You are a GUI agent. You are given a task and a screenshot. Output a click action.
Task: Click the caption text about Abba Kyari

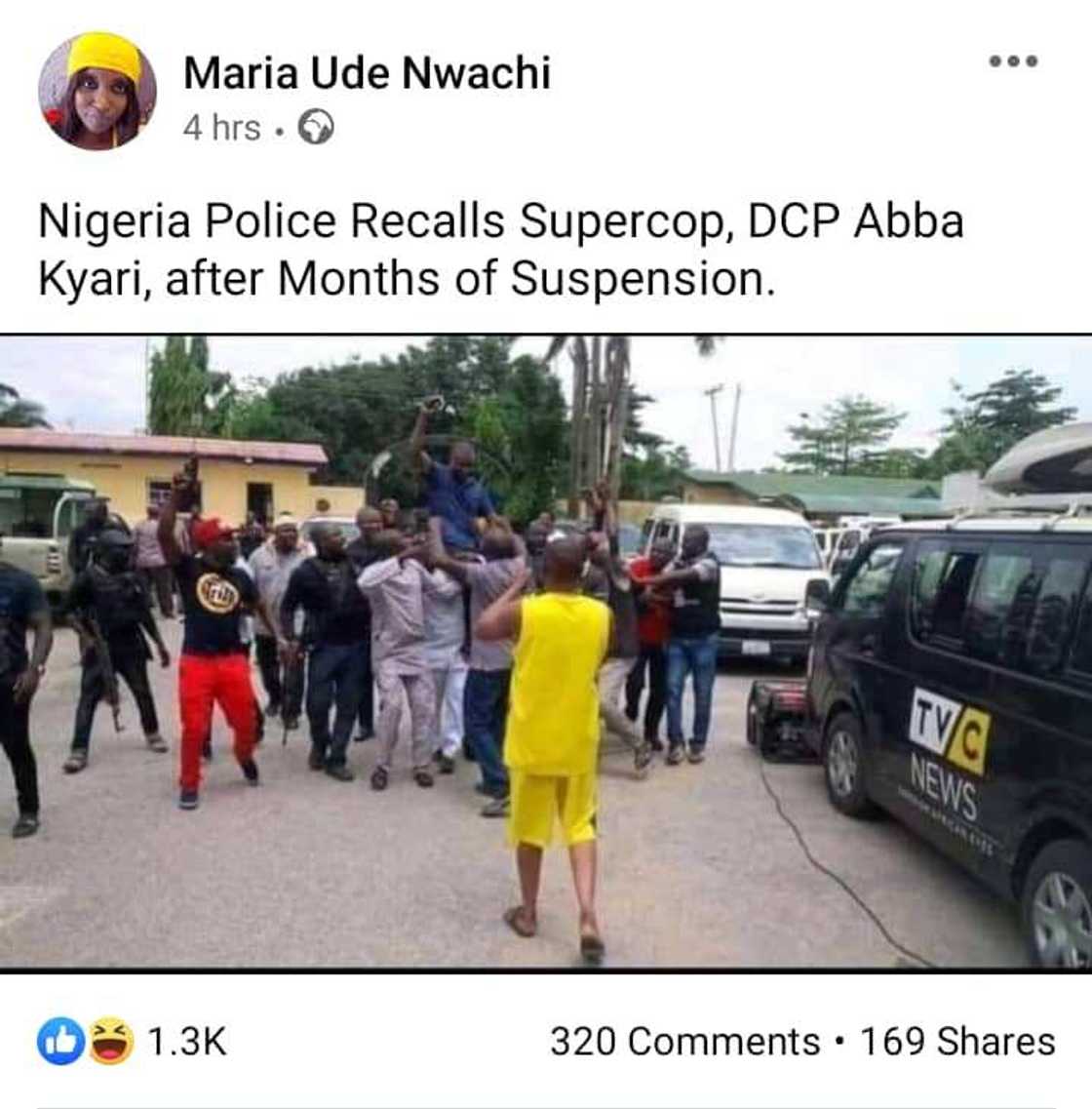(x=501, y=250)
